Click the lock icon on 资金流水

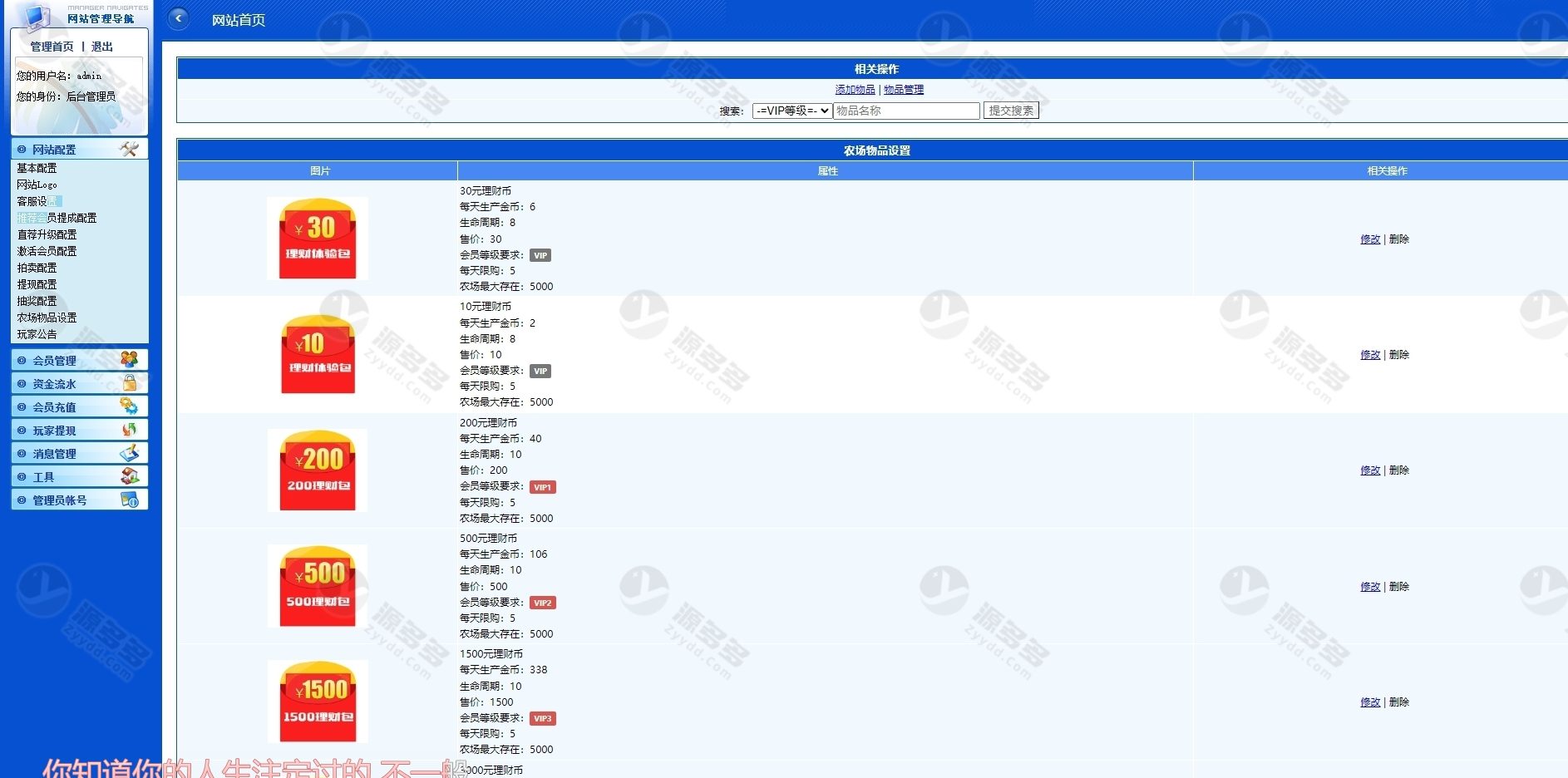129,382
